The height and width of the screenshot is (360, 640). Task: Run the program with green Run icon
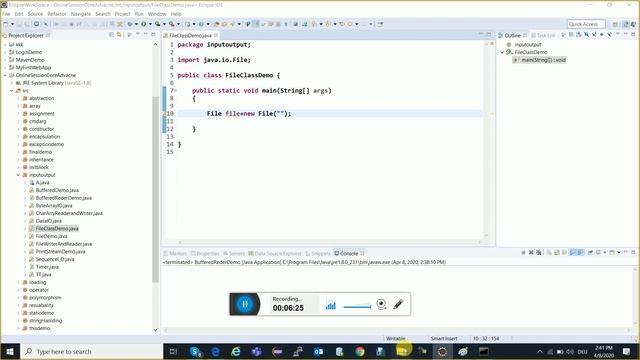tap(144, 24)
